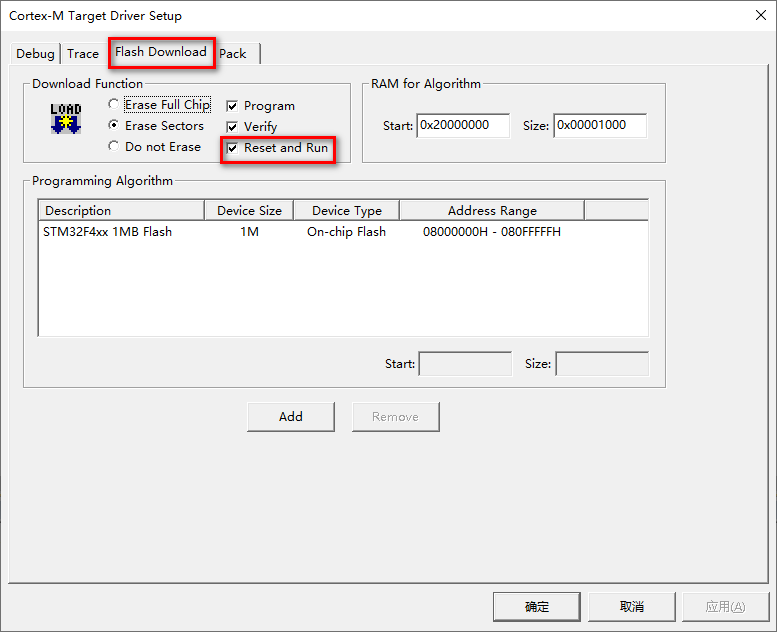
Task: Go to the Pack tab
Action: pos(232,54)
